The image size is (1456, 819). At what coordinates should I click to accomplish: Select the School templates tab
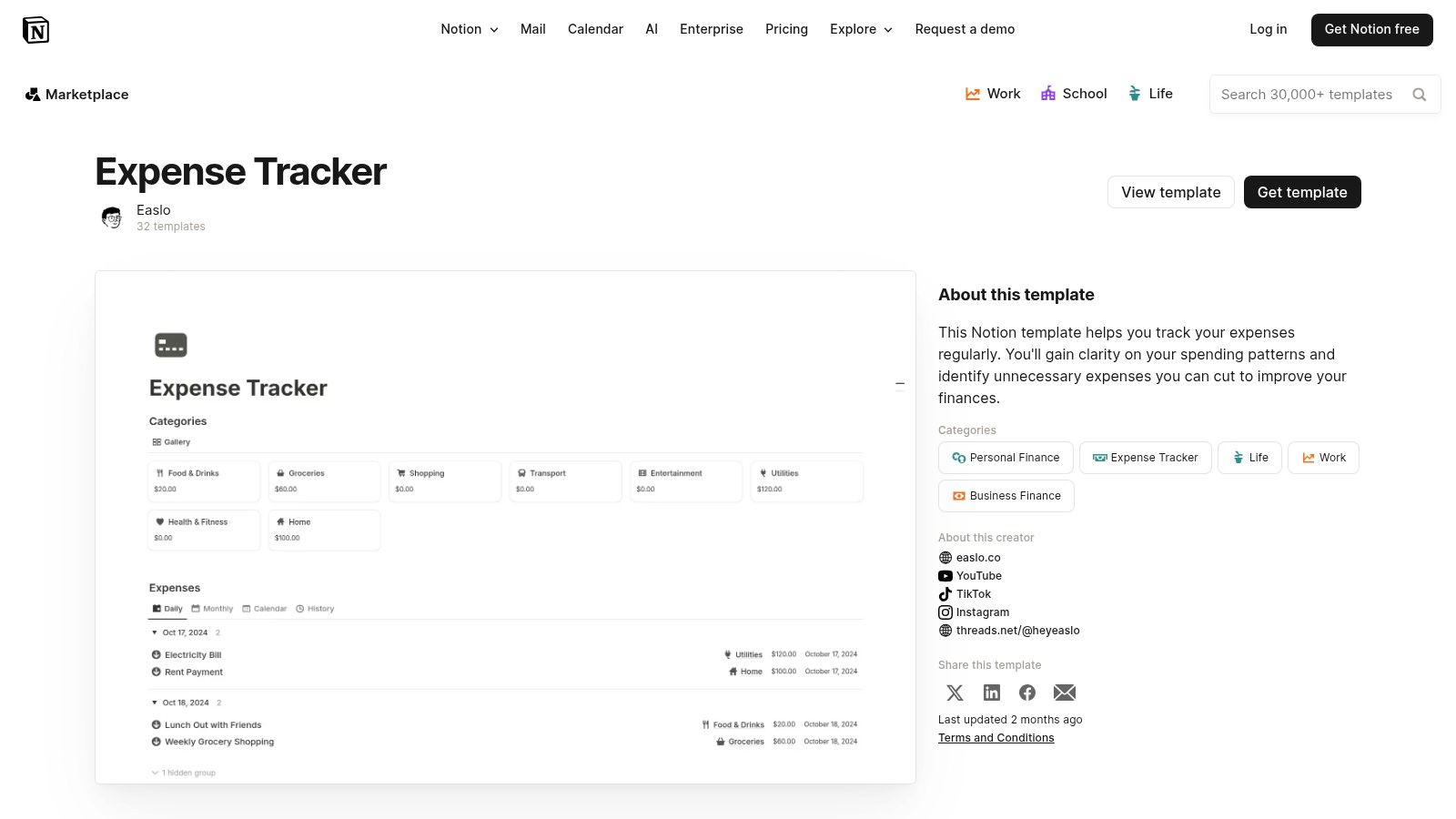click(x=1074, y=94)
